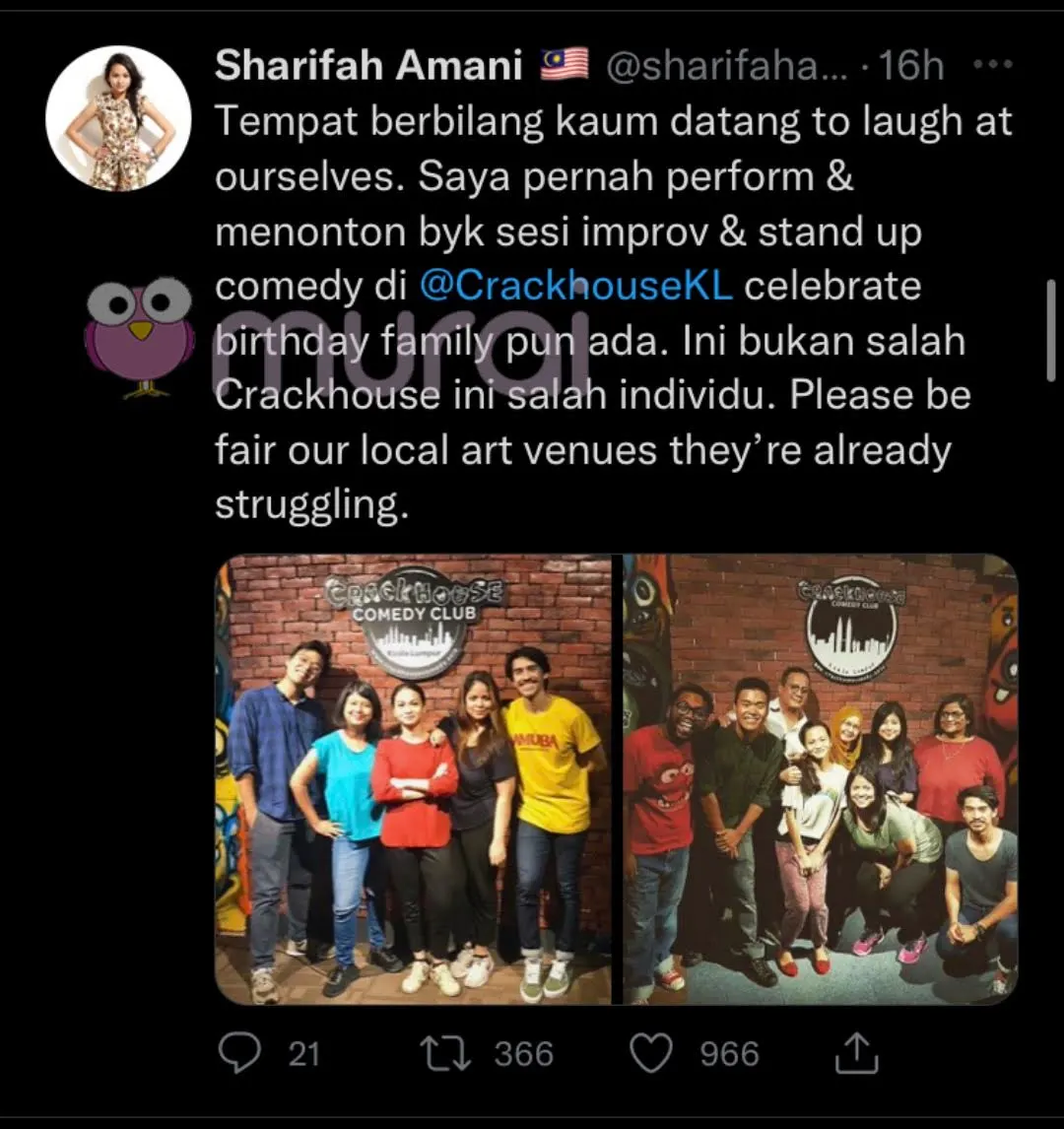Click the purple owl mural logo

coord(140,336)
